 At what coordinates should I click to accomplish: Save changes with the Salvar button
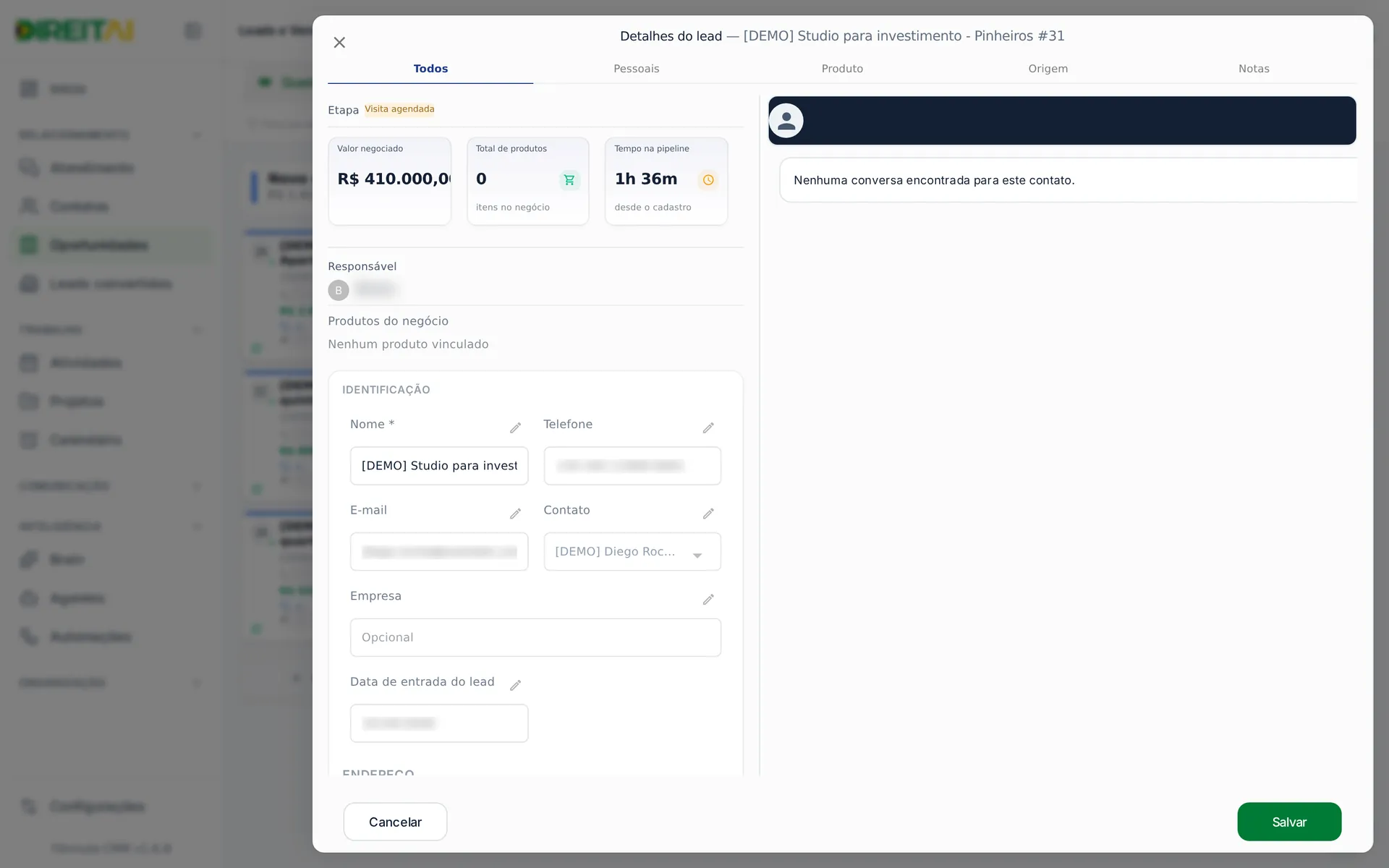(1289, 822)
